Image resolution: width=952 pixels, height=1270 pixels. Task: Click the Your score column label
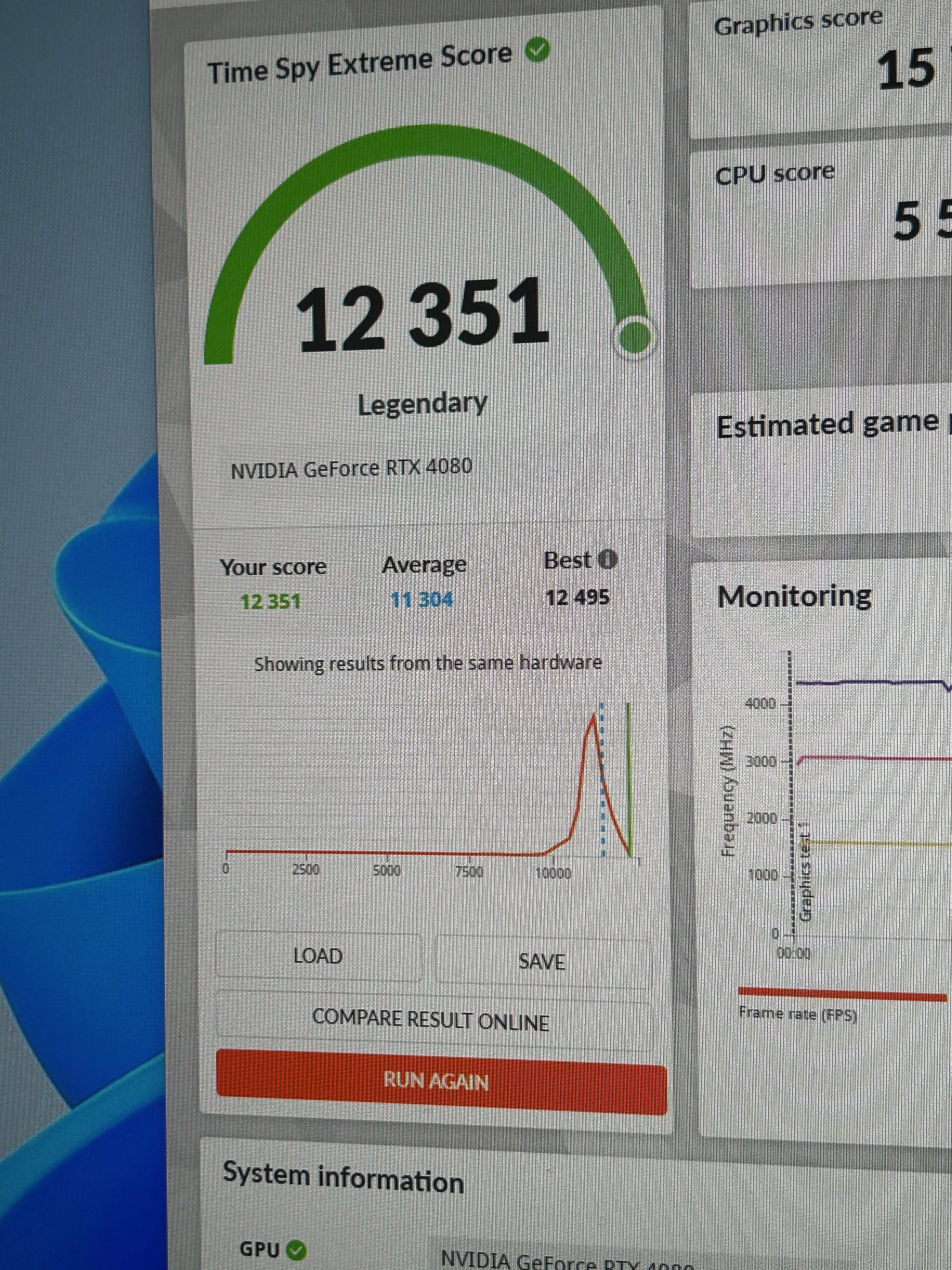click(273, 567)
